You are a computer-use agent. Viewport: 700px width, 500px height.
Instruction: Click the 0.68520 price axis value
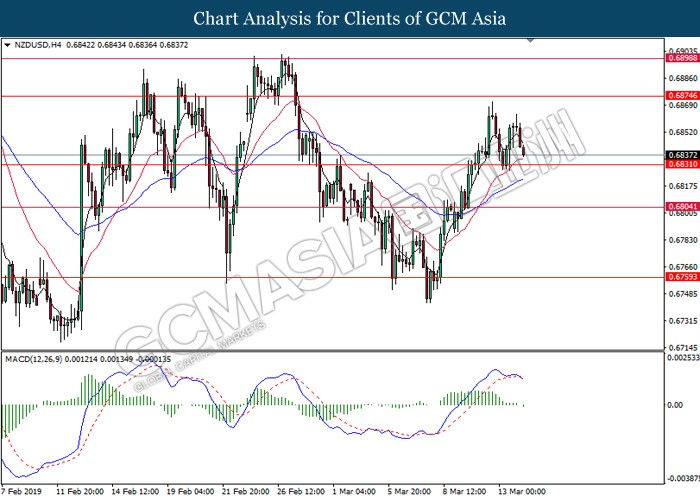683,132
